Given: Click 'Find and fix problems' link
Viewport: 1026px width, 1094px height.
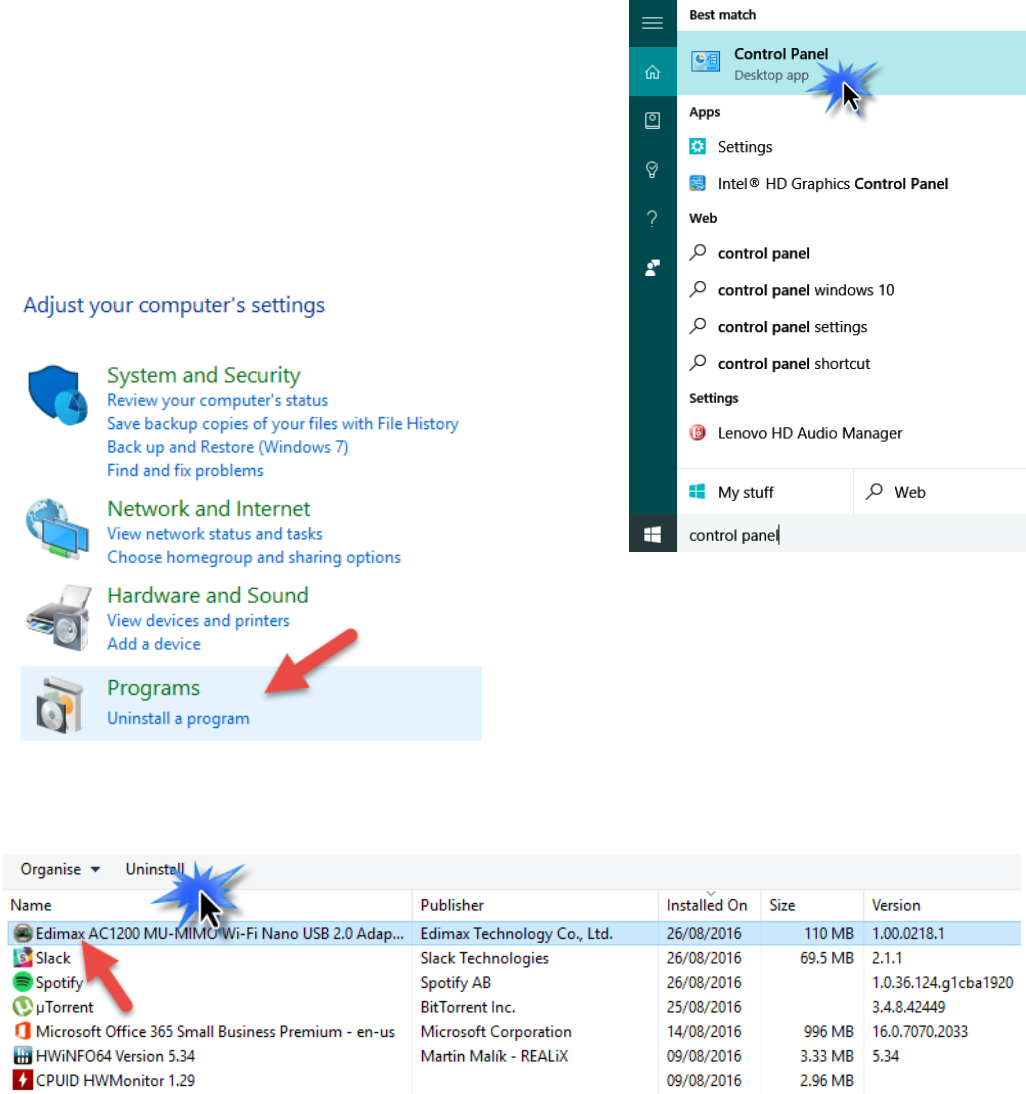Looking at the screenshot, I should click(185, 471).
